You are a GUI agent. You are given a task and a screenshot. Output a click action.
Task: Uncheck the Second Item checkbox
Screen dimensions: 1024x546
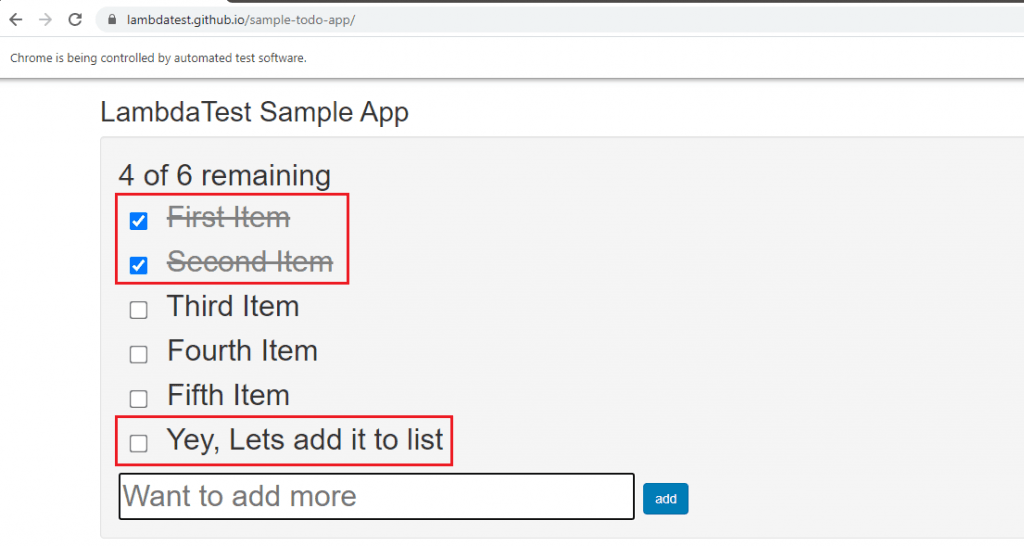(139, 265)
